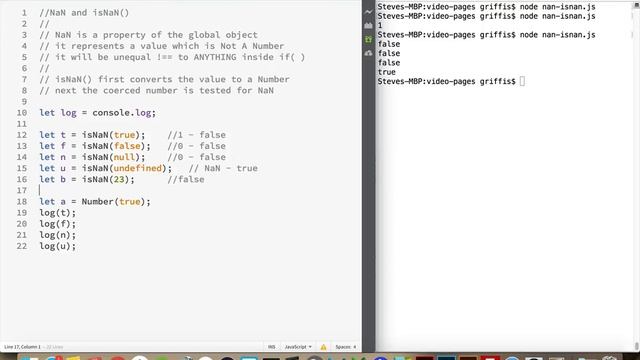Click the '// NaN - true' trailing comment
The width and height of the screenshot is (640, 360).
pos(223,168)
